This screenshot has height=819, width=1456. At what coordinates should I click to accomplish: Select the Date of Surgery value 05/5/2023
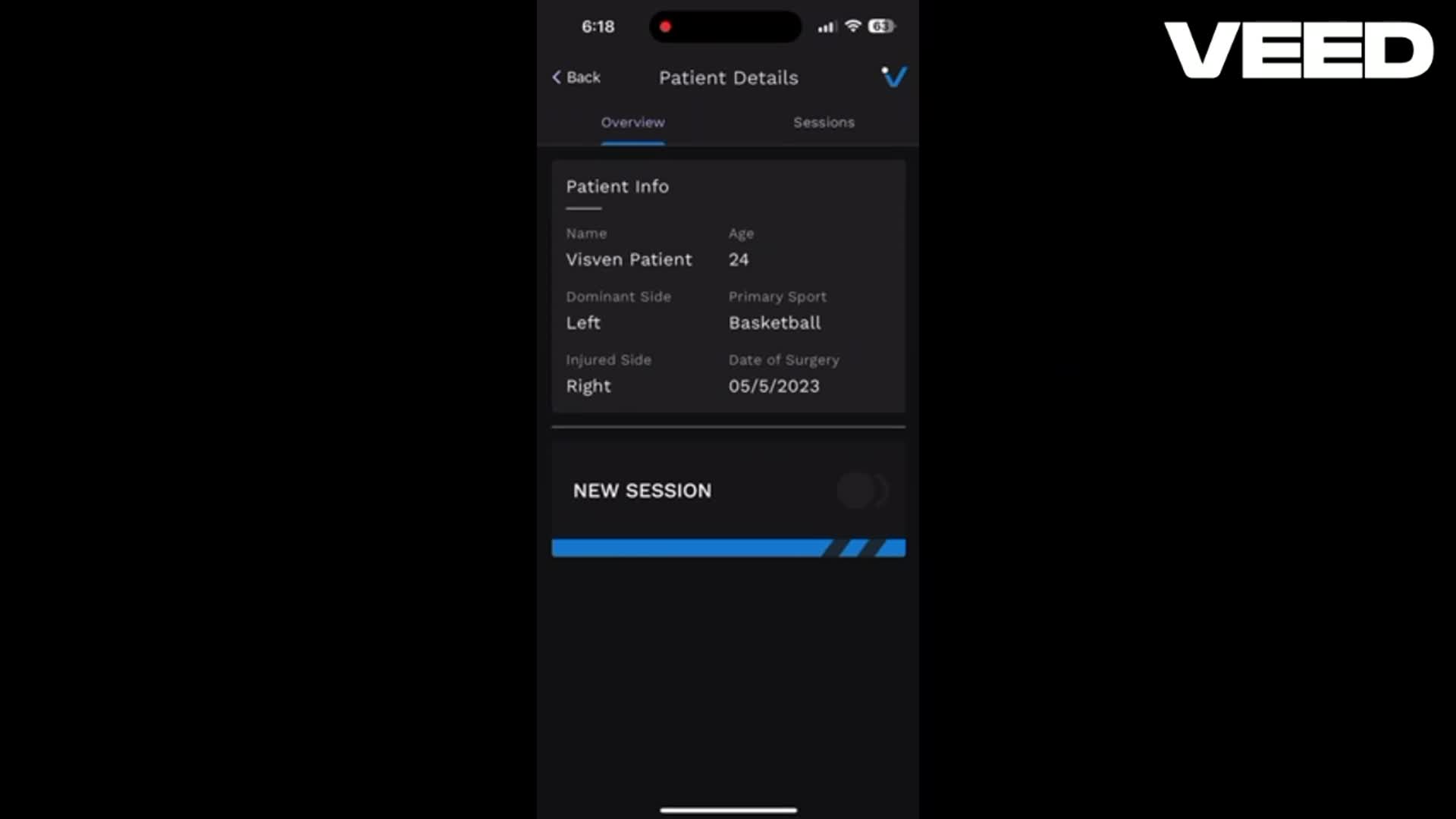pos(773,386)
